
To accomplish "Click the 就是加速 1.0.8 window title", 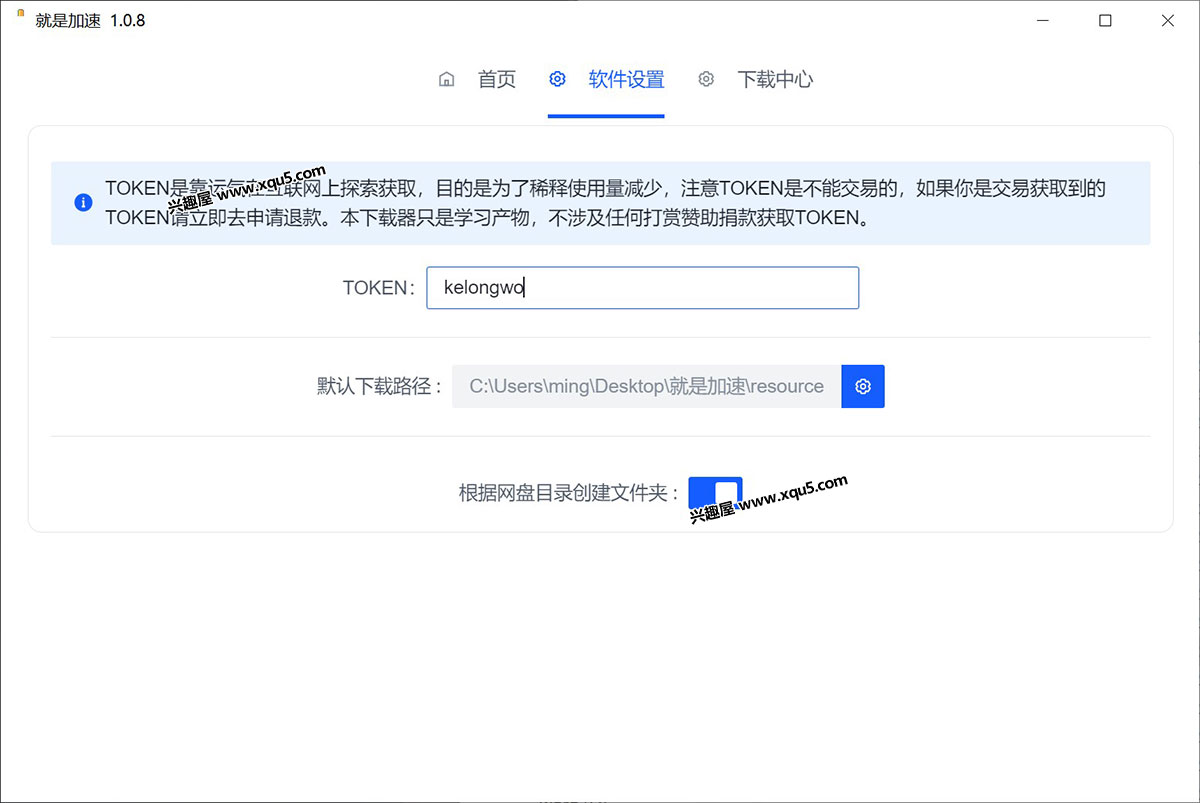I will coord(90,20).
